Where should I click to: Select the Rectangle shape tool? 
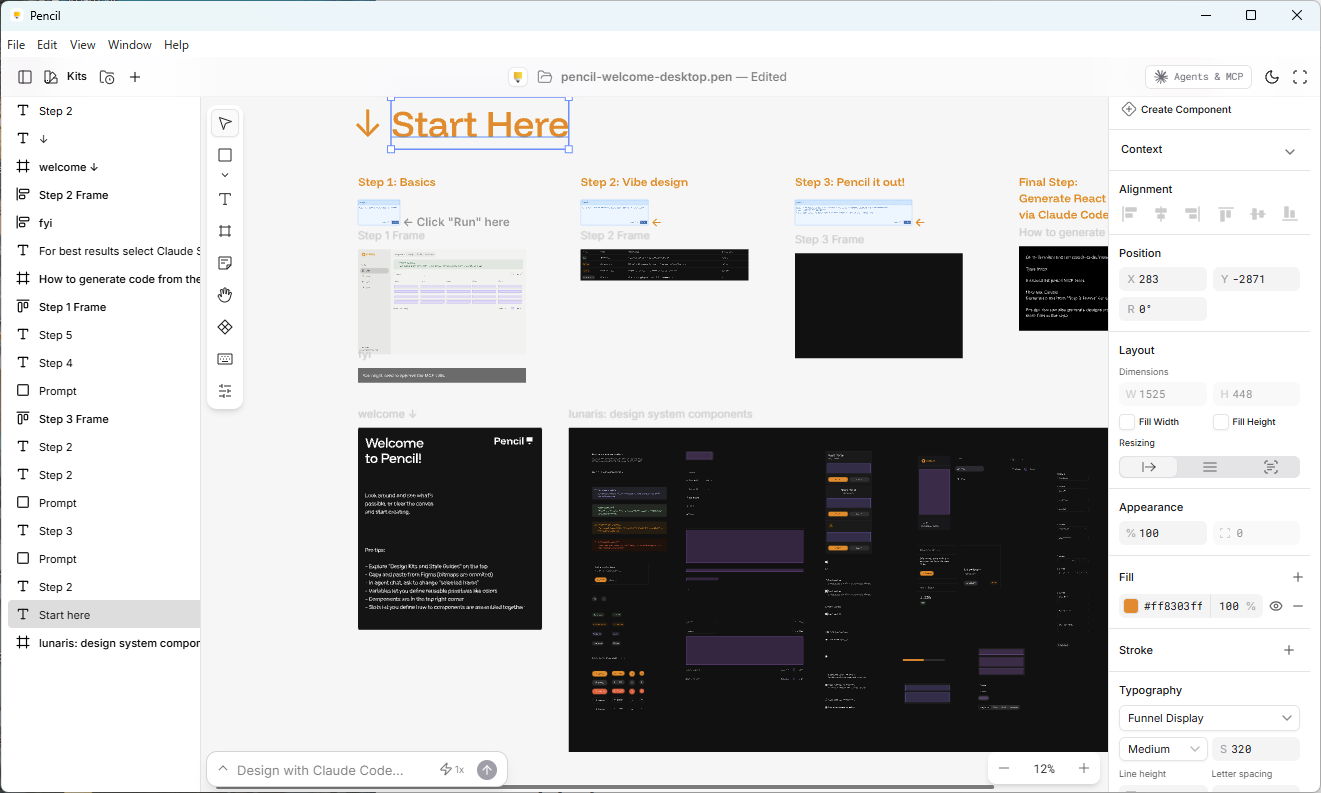pos(225,155)
